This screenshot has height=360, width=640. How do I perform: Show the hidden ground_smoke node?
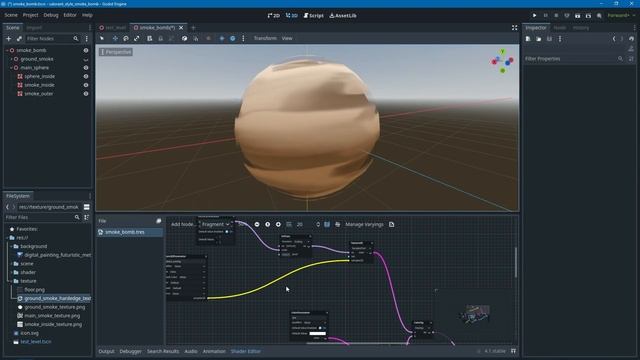pyautogui.click(x=86, y=59)
